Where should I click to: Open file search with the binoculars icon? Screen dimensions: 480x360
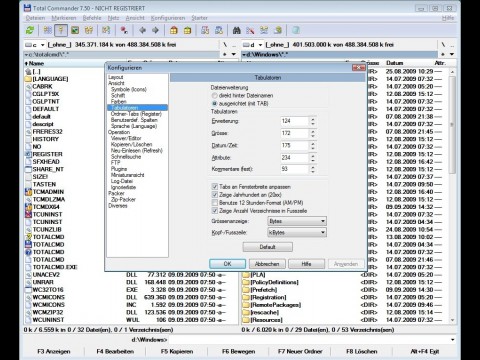(x=237, y=30)
